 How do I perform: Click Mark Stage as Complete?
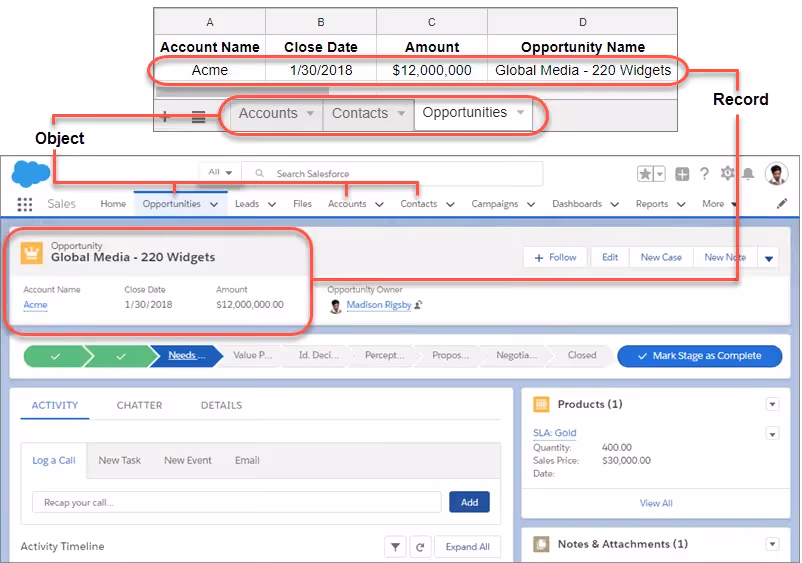pyautogui.click(x=700, y=356)
